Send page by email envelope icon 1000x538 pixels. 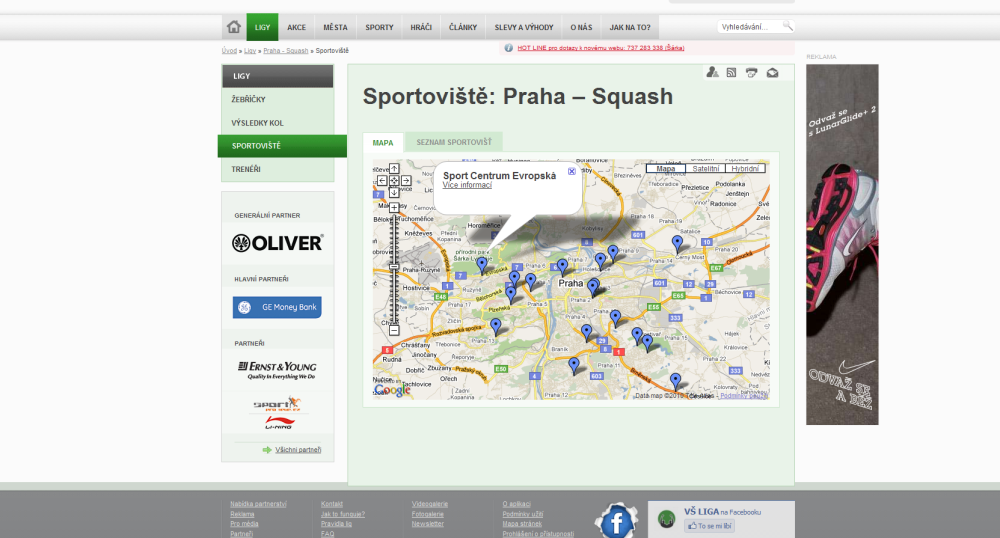[x=772, y=73]
